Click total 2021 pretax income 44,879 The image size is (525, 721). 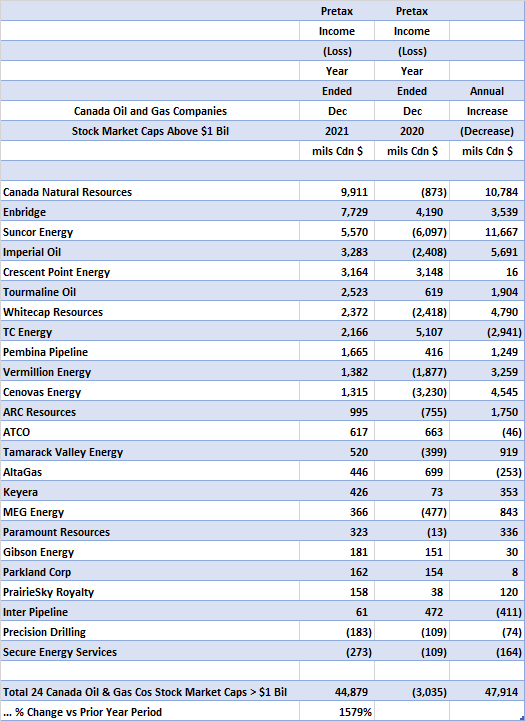coord(352,692)
